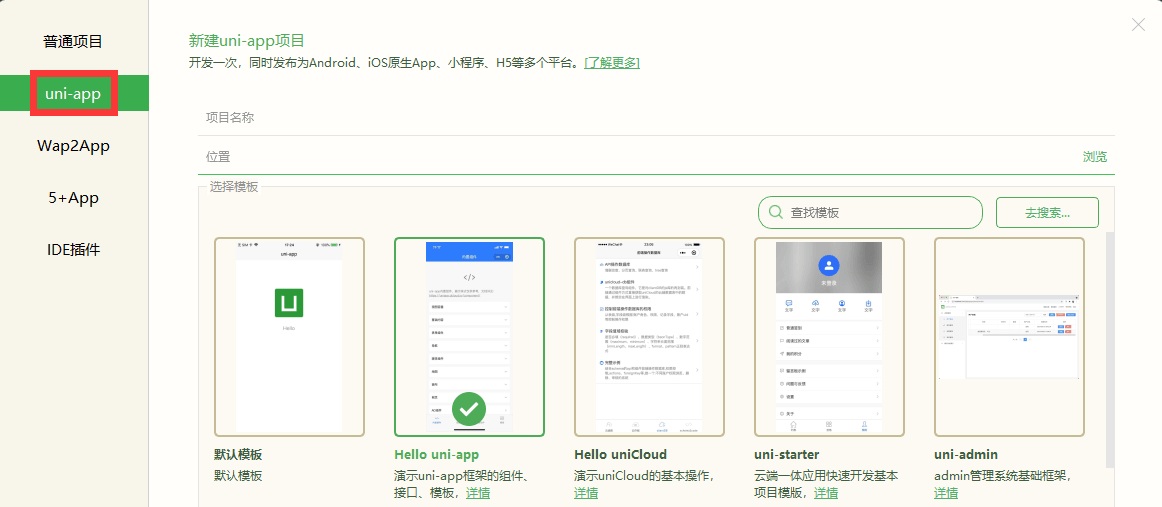Select the uni-starter template thumbnail
1162x507 pixels.
click(829, 337)
